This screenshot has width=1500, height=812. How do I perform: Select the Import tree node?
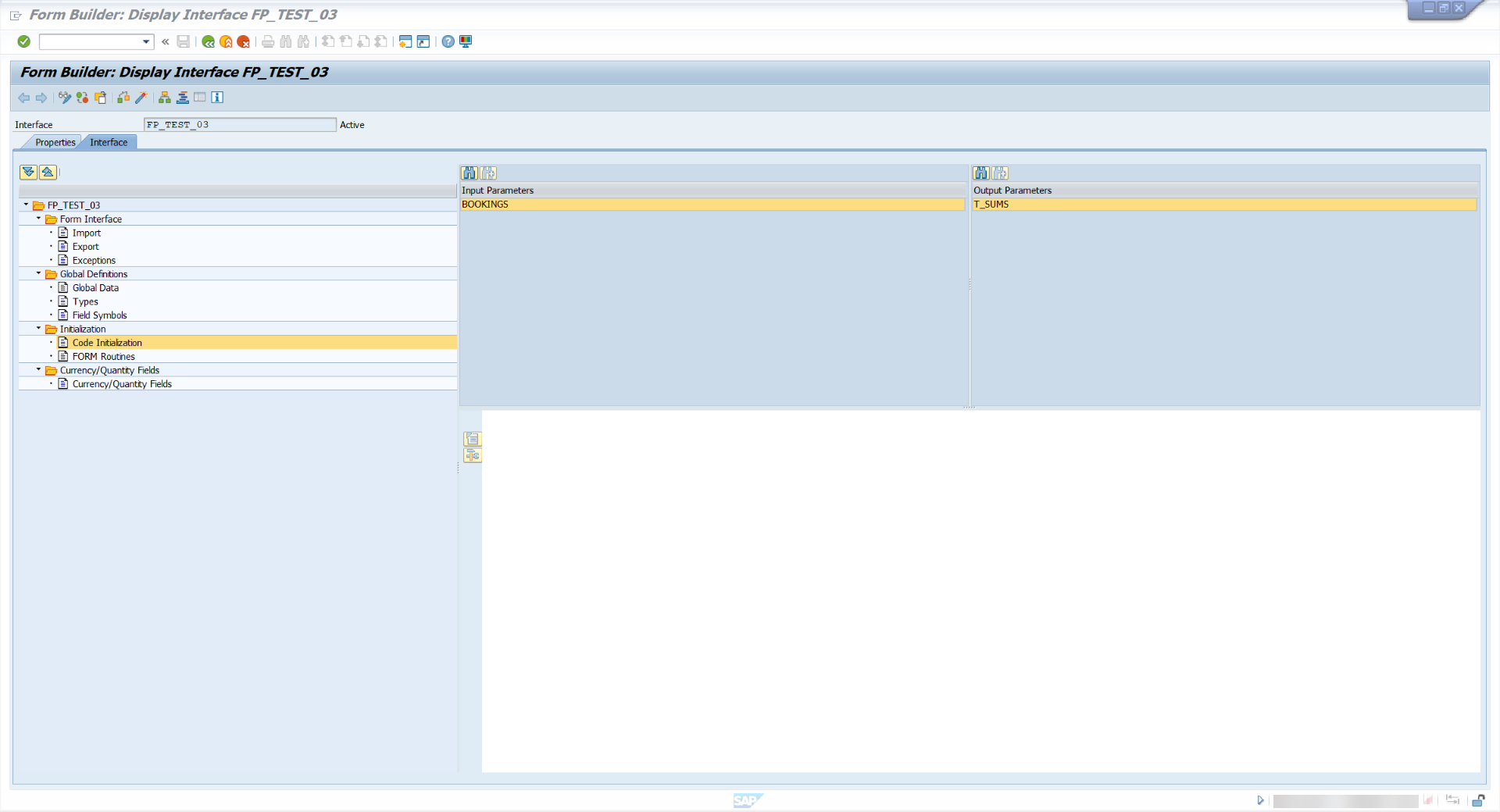[86, 233]
